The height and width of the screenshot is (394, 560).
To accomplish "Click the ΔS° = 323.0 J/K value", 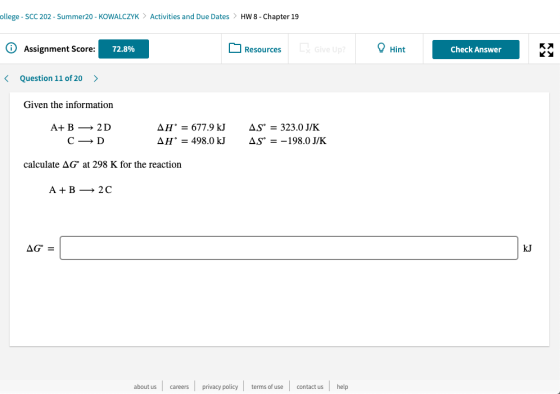I will coord(284,128).
